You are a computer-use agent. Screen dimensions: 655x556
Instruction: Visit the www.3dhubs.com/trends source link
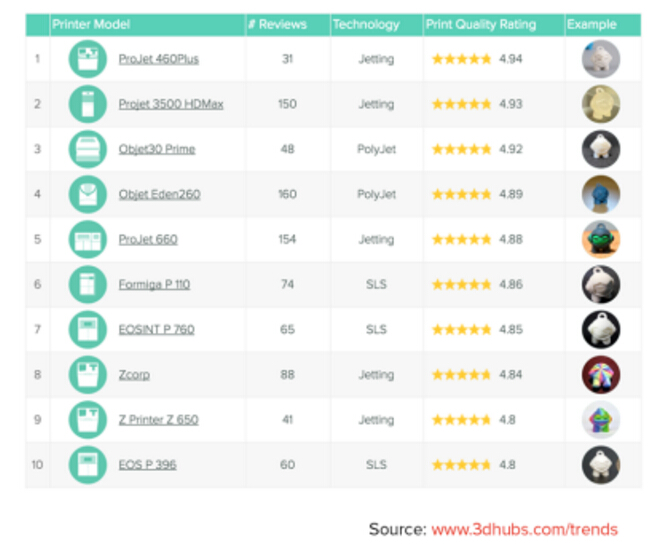pos(524,530)
